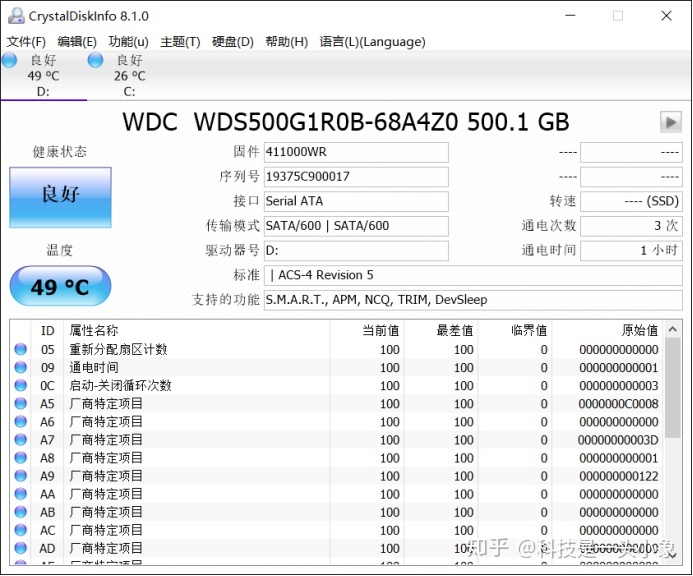
Task: Click the ID column header
Action: 47,331
